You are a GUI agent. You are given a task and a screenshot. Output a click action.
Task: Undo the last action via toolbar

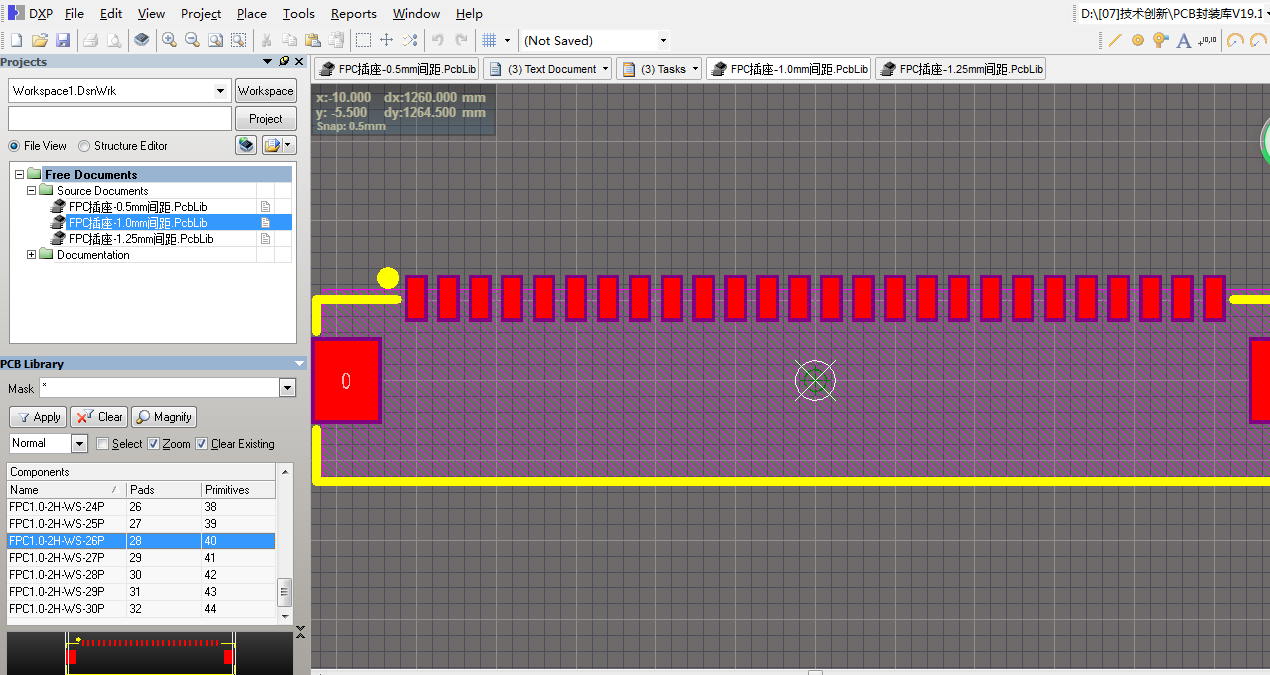coord(437,40)
